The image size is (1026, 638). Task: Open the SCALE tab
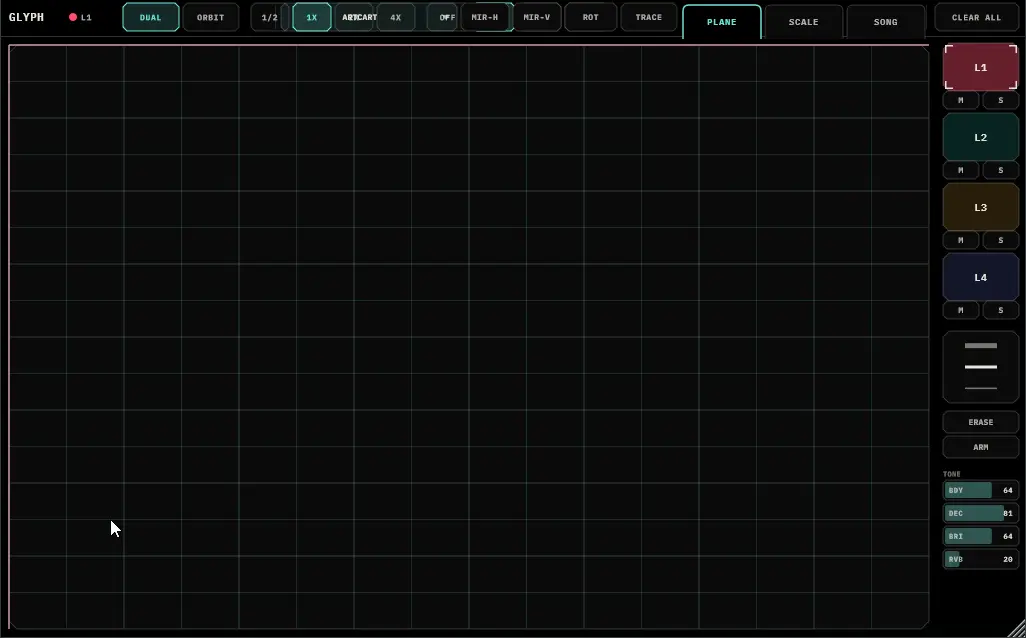[x=804, y=22]
